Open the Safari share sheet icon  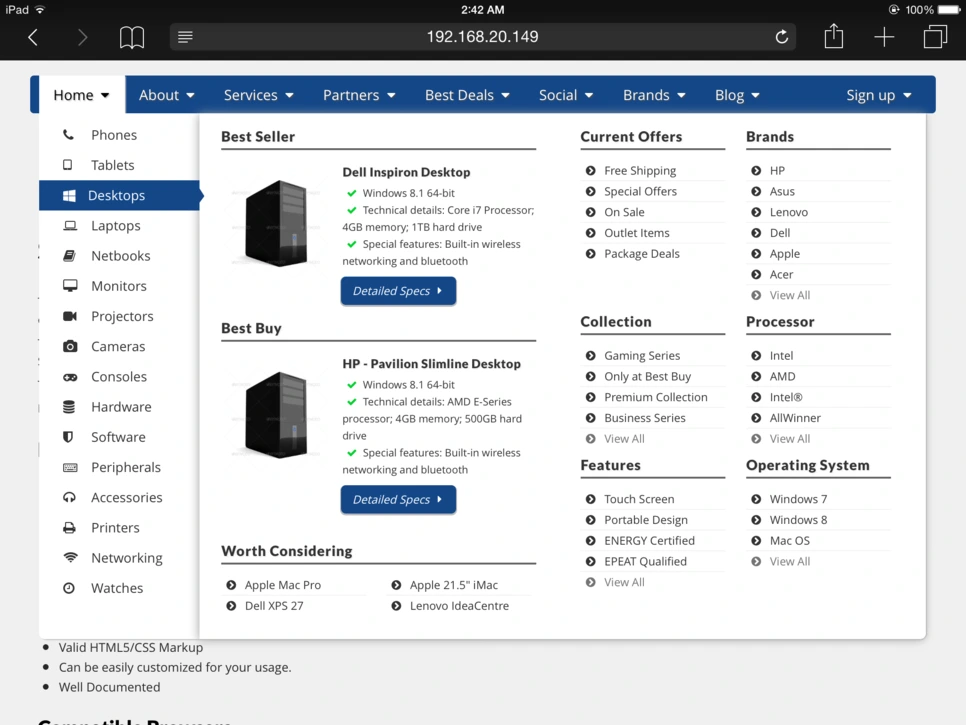pos(834,36)
